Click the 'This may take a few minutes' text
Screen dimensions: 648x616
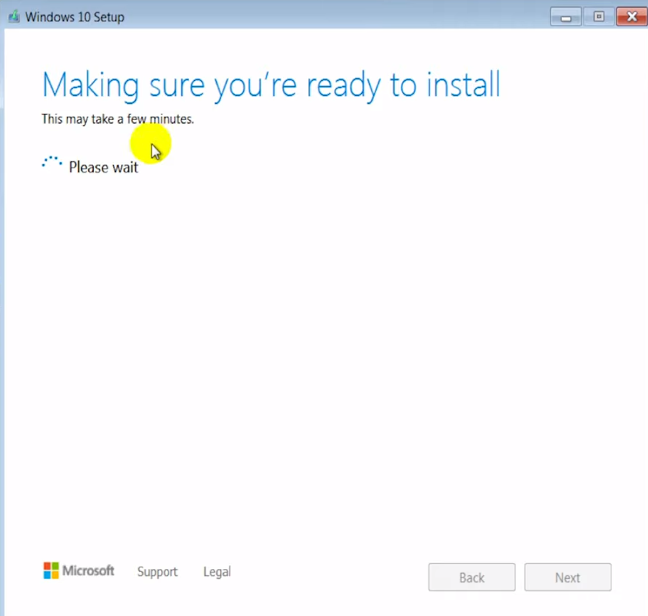[x=117, y=119]
